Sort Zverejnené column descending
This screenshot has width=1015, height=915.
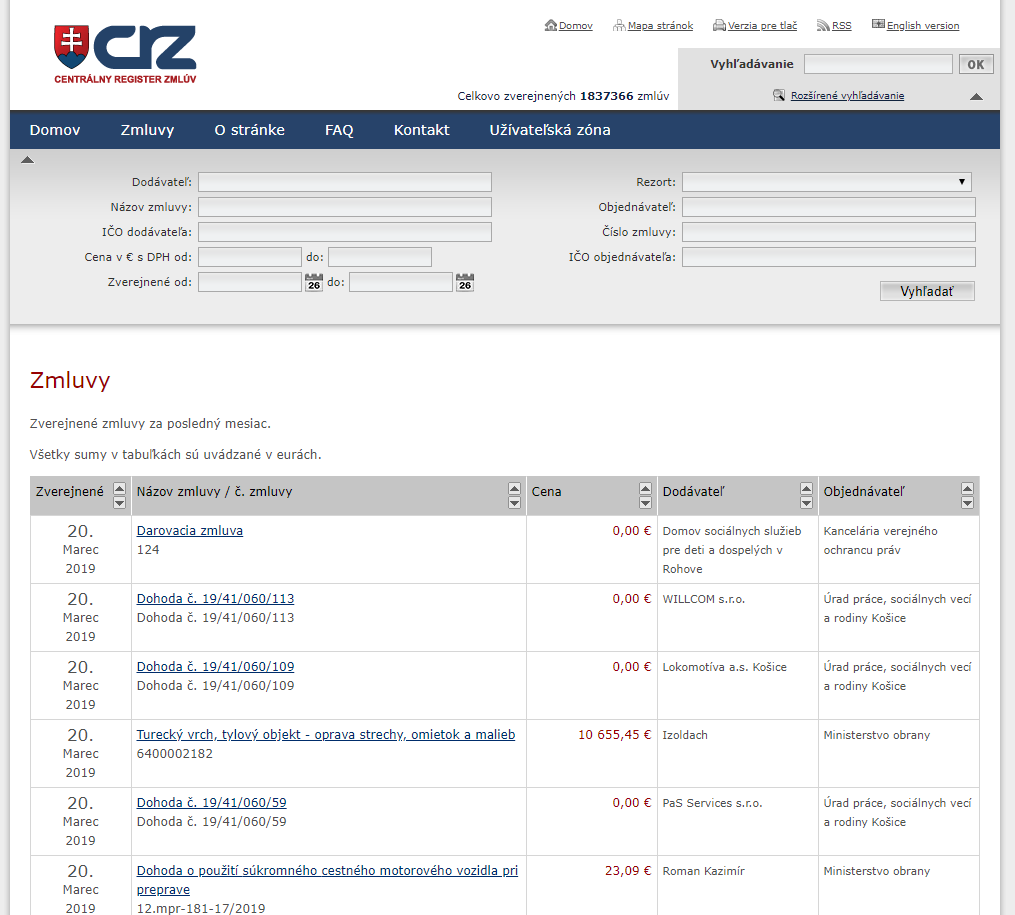point(119,503)
